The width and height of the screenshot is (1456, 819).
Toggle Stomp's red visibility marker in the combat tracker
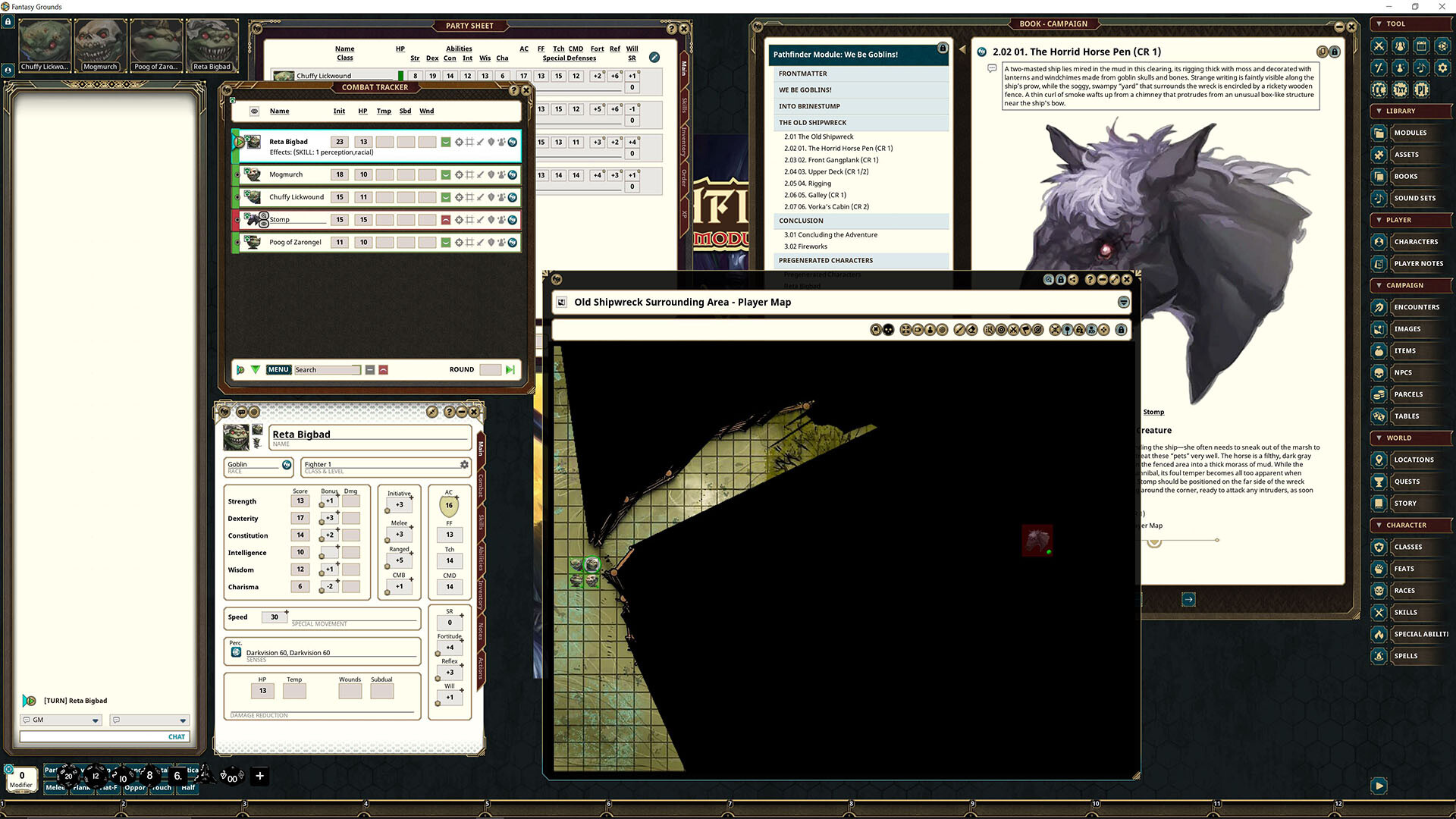445,220
